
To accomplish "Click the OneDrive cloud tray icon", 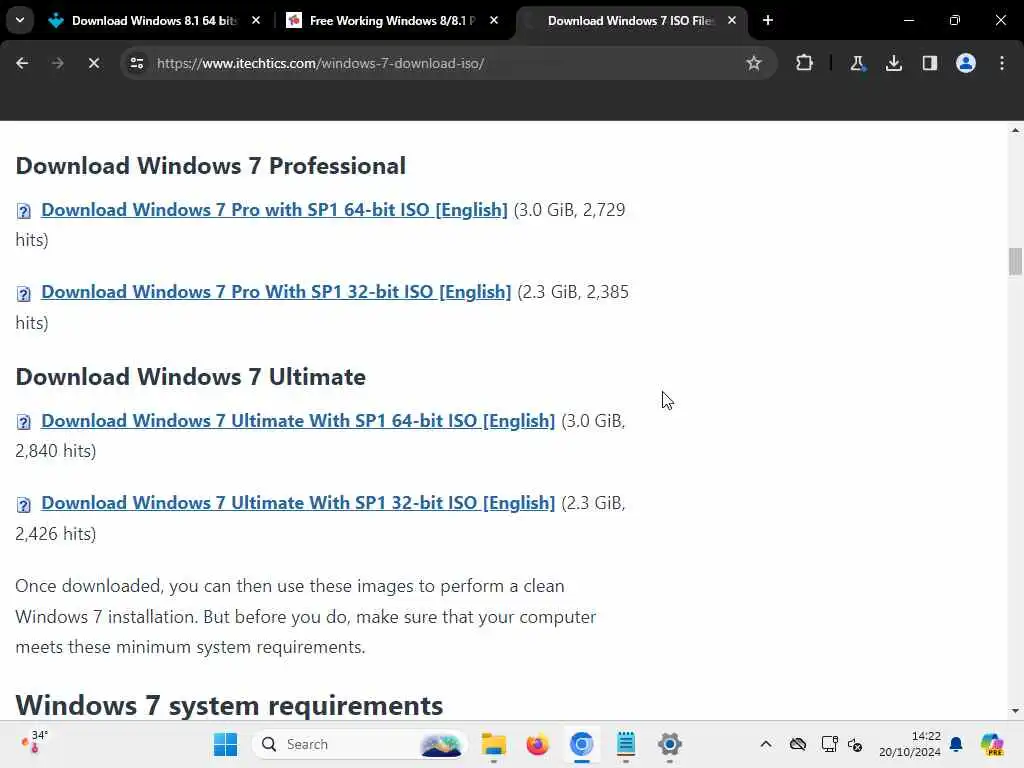I will 797,744.
